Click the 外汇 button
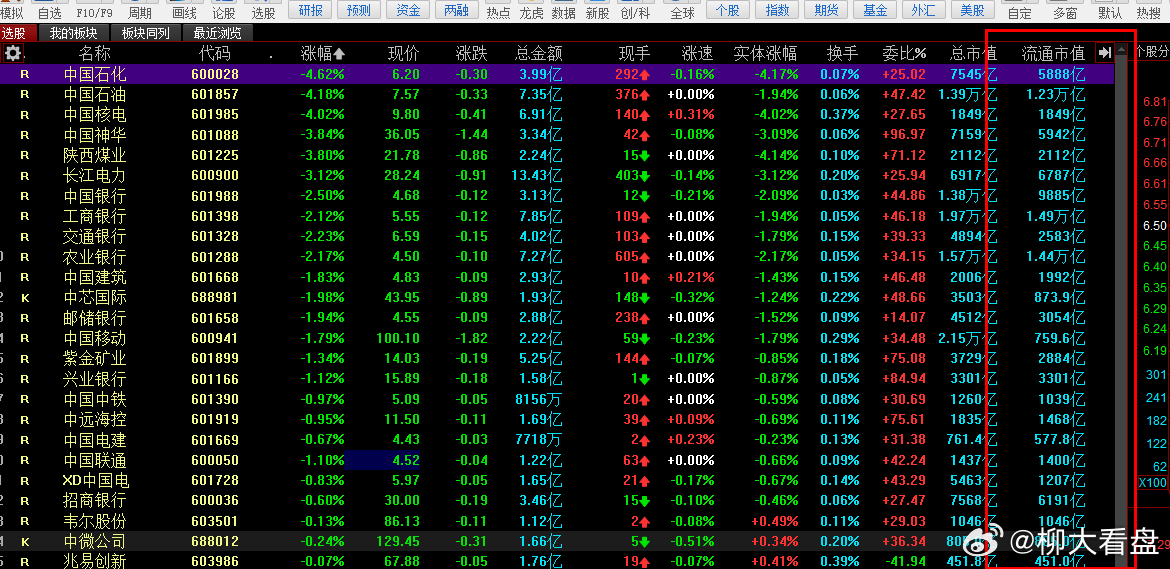The image size is (1170, 569). pyautogui.click(x=924, y=10)
